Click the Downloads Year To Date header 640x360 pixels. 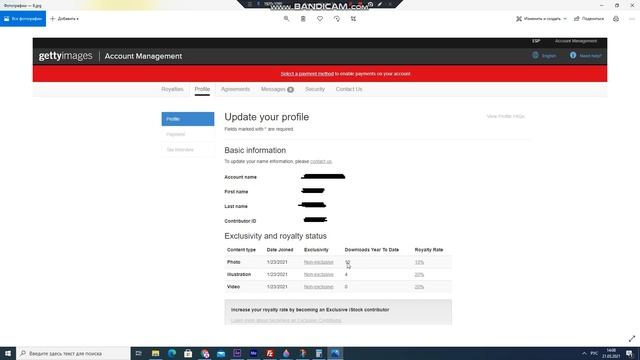(372, 250)
